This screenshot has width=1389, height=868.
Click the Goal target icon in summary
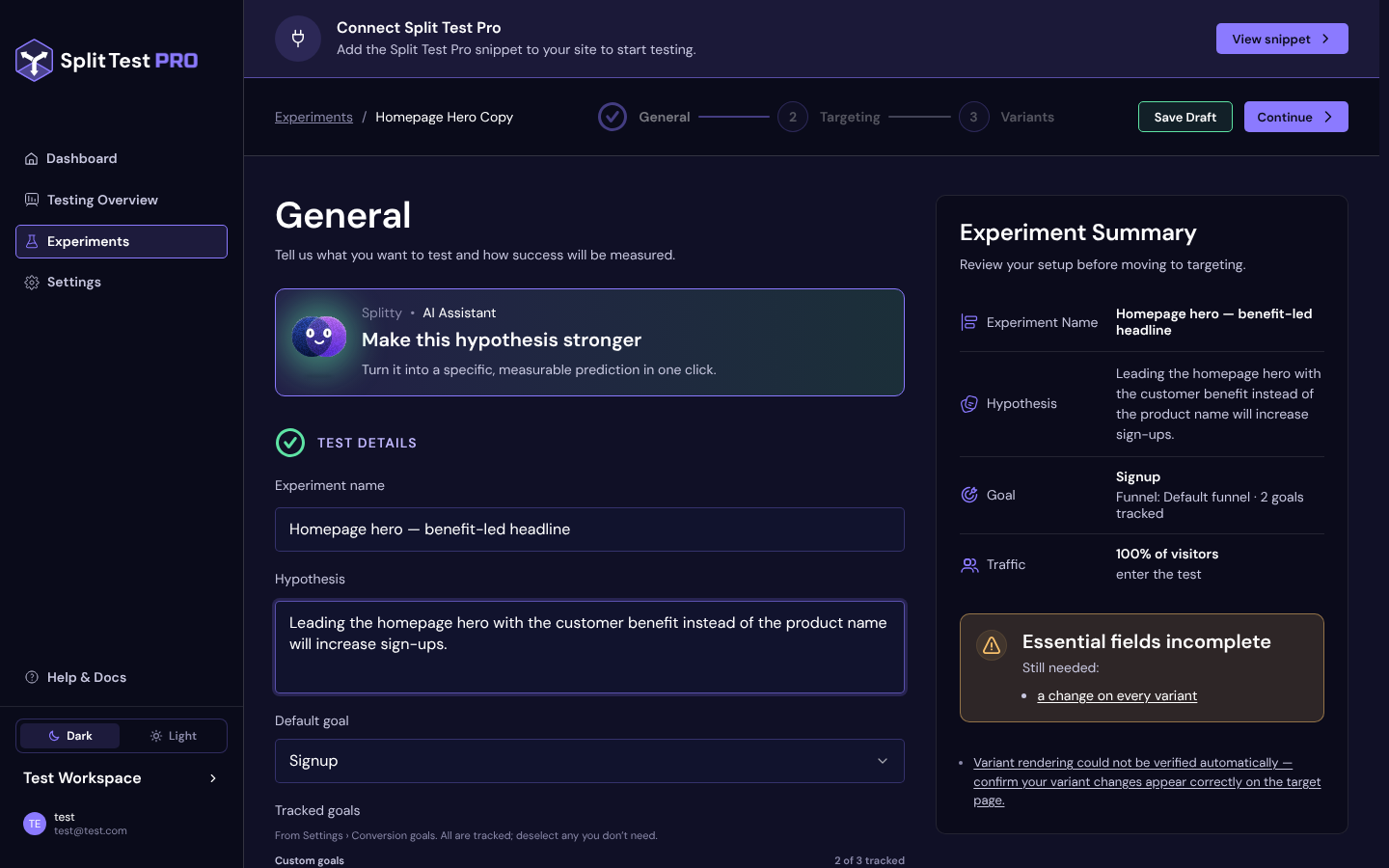tap(969, 495)
